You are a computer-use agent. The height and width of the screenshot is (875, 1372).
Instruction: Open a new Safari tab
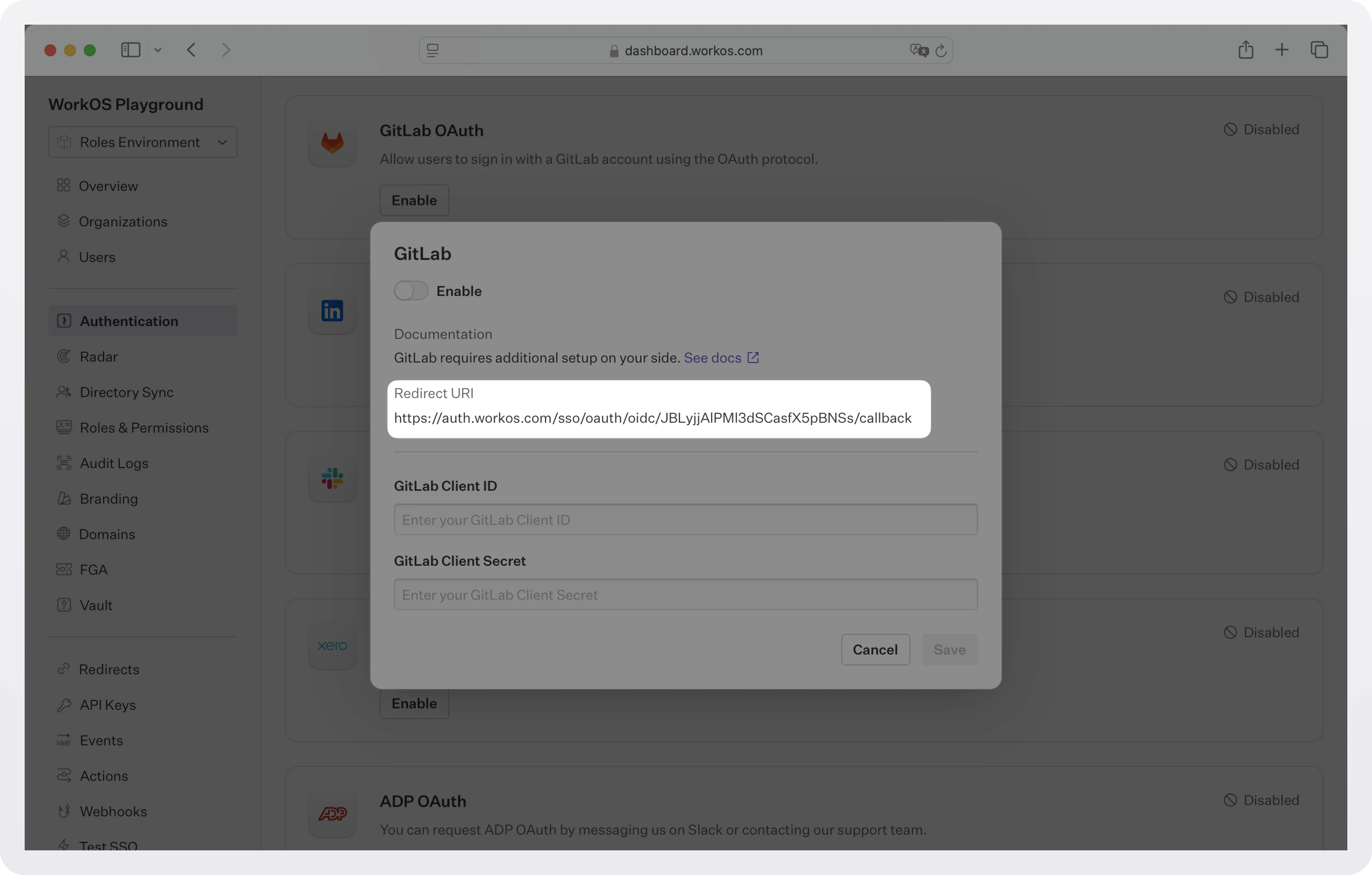(1282, 50)
